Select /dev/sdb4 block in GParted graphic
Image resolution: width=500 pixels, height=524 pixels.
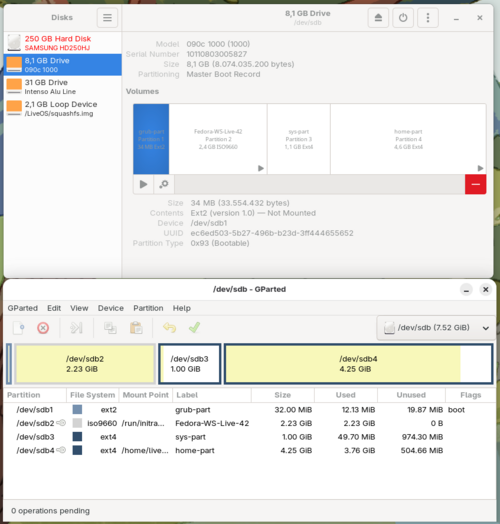[x=358, y=364]
